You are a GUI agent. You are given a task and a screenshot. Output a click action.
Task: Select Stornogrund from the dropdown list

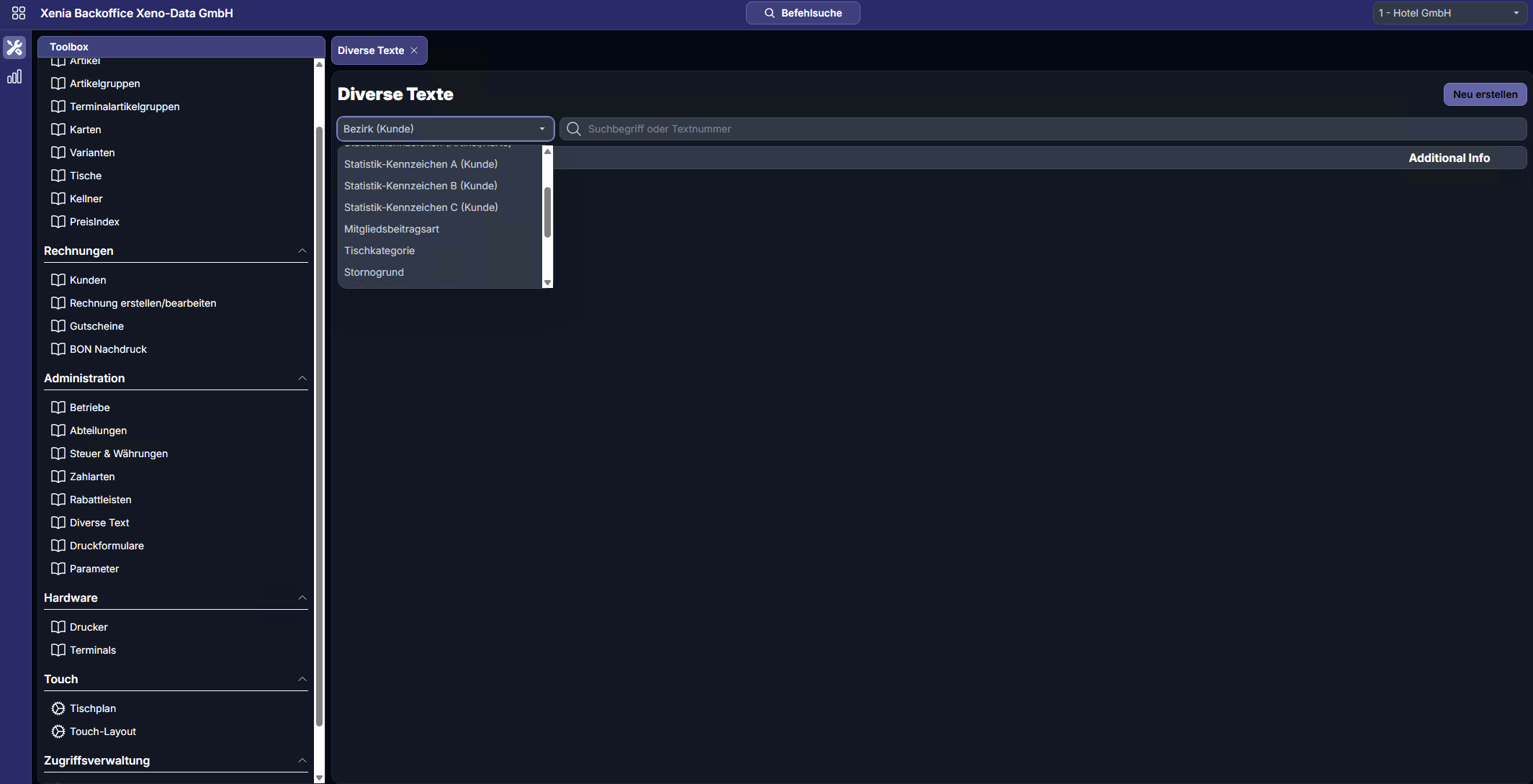374,272
